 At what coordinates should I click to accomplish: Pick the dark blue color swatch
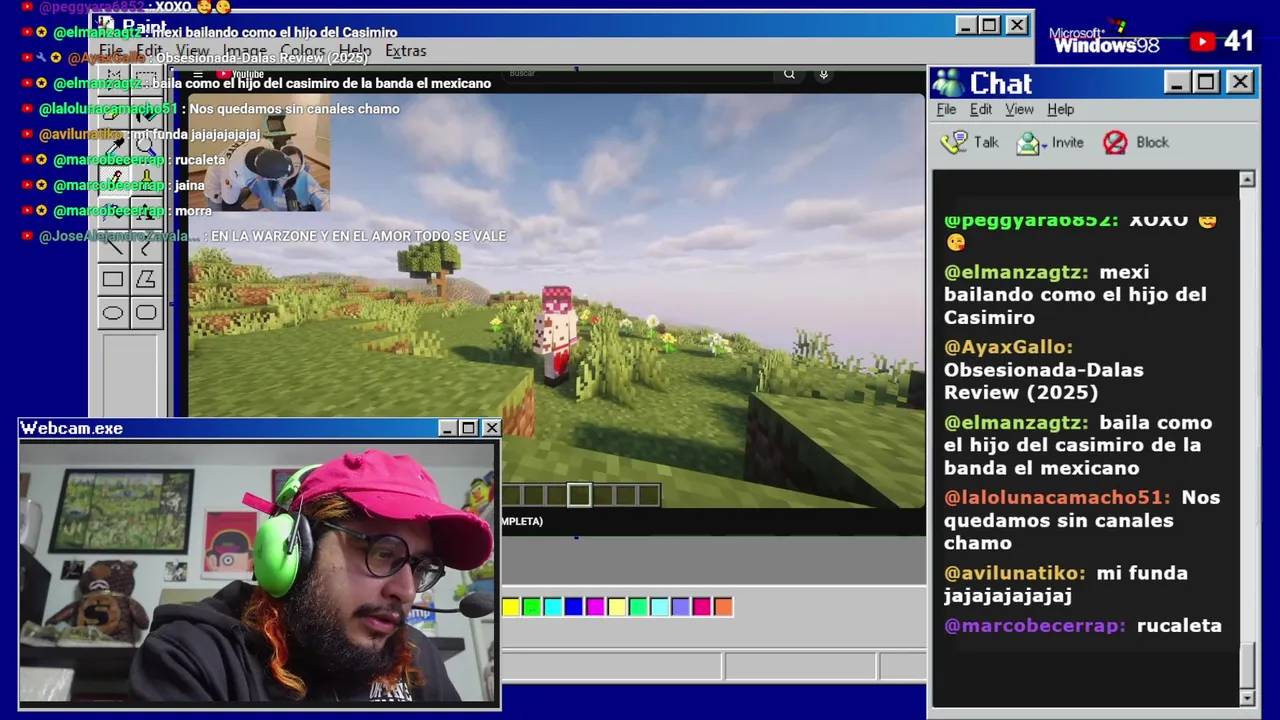coord(574,606)
